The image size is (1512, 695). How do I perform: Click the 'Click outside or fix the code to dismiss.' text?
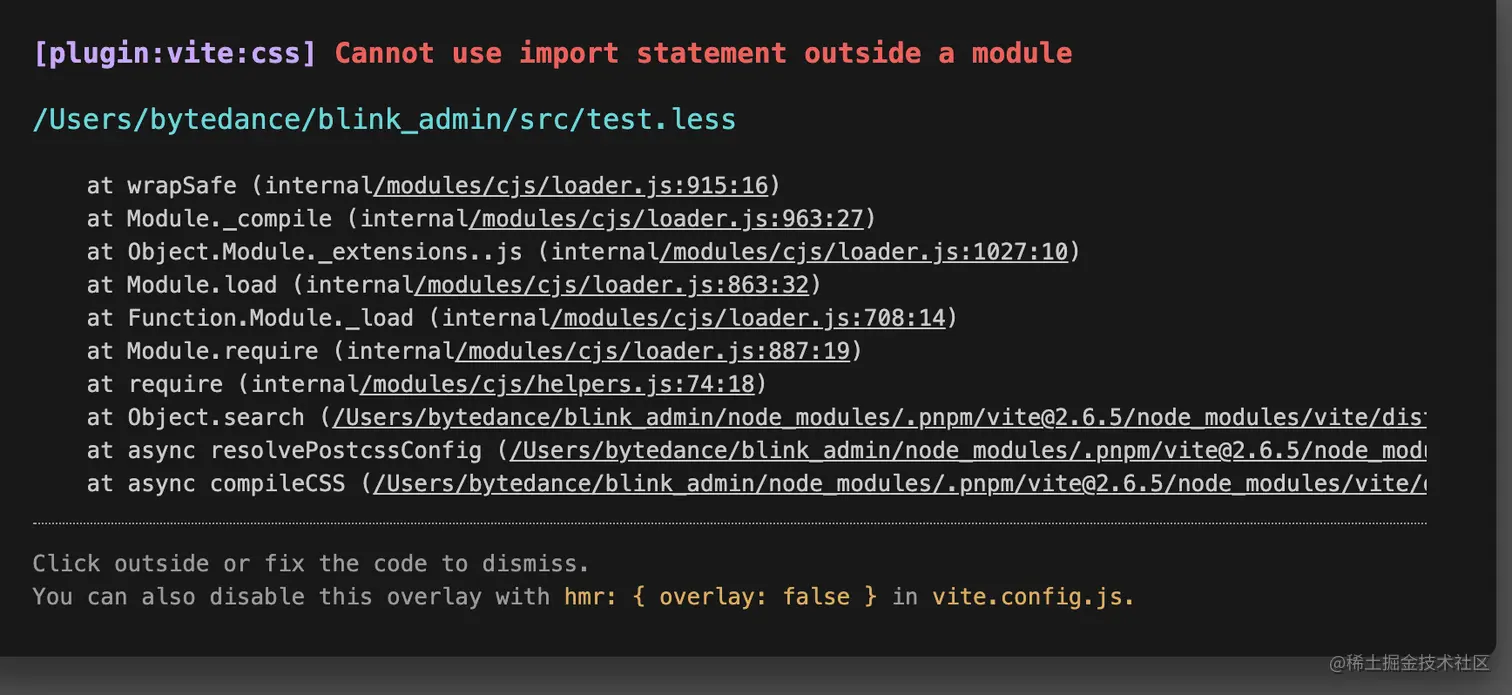pos(311,563)
